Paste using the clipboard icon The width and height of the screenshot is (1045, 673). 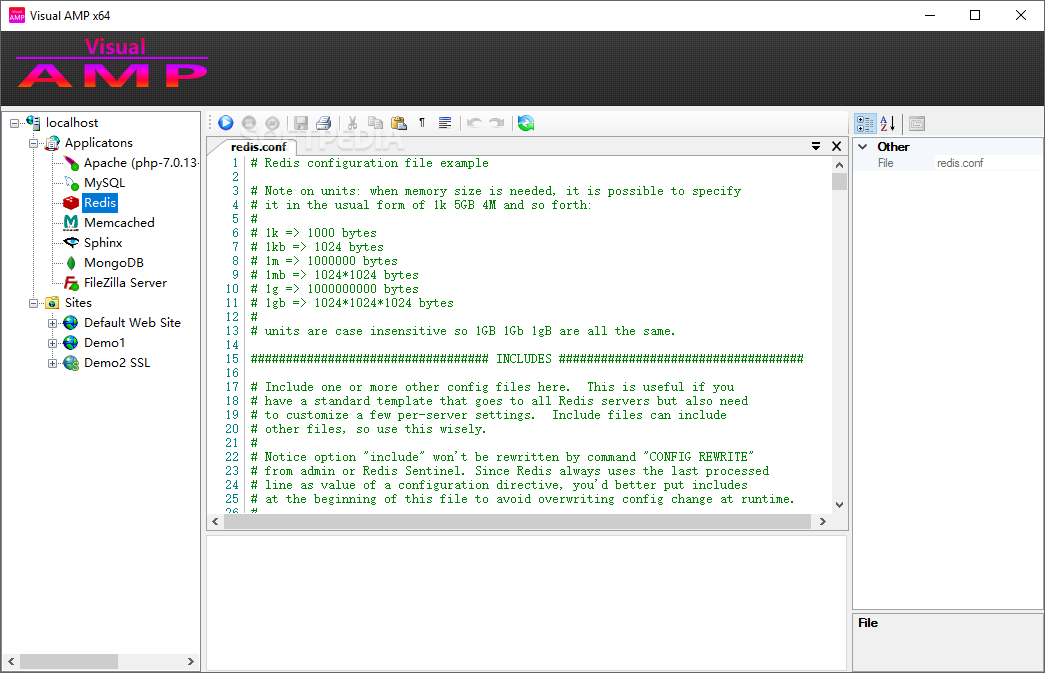point(399,123)
